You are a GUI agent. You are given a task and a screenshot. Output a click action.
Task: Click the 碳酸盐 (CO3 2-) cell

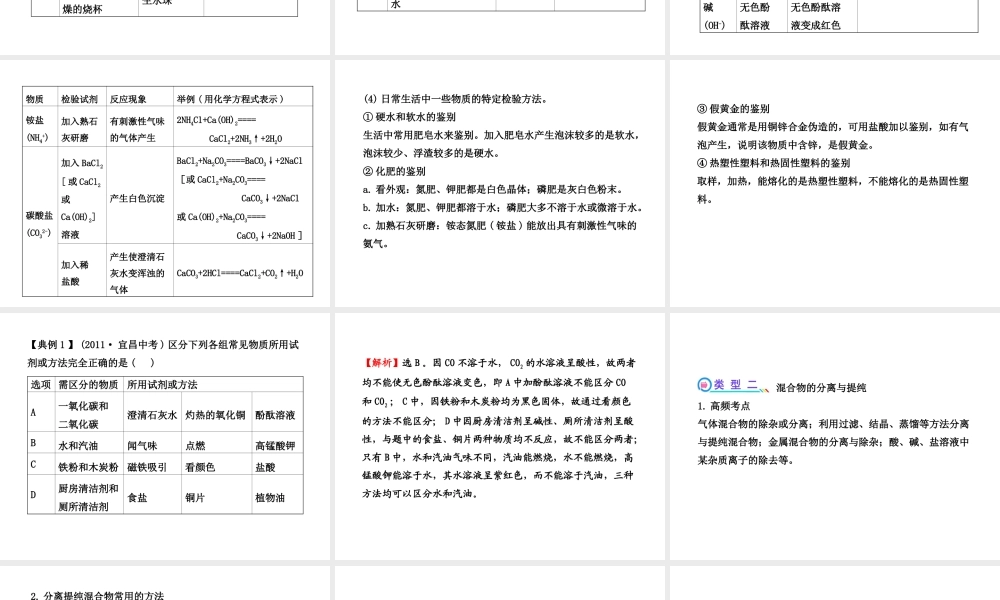(x=40, y=223)
